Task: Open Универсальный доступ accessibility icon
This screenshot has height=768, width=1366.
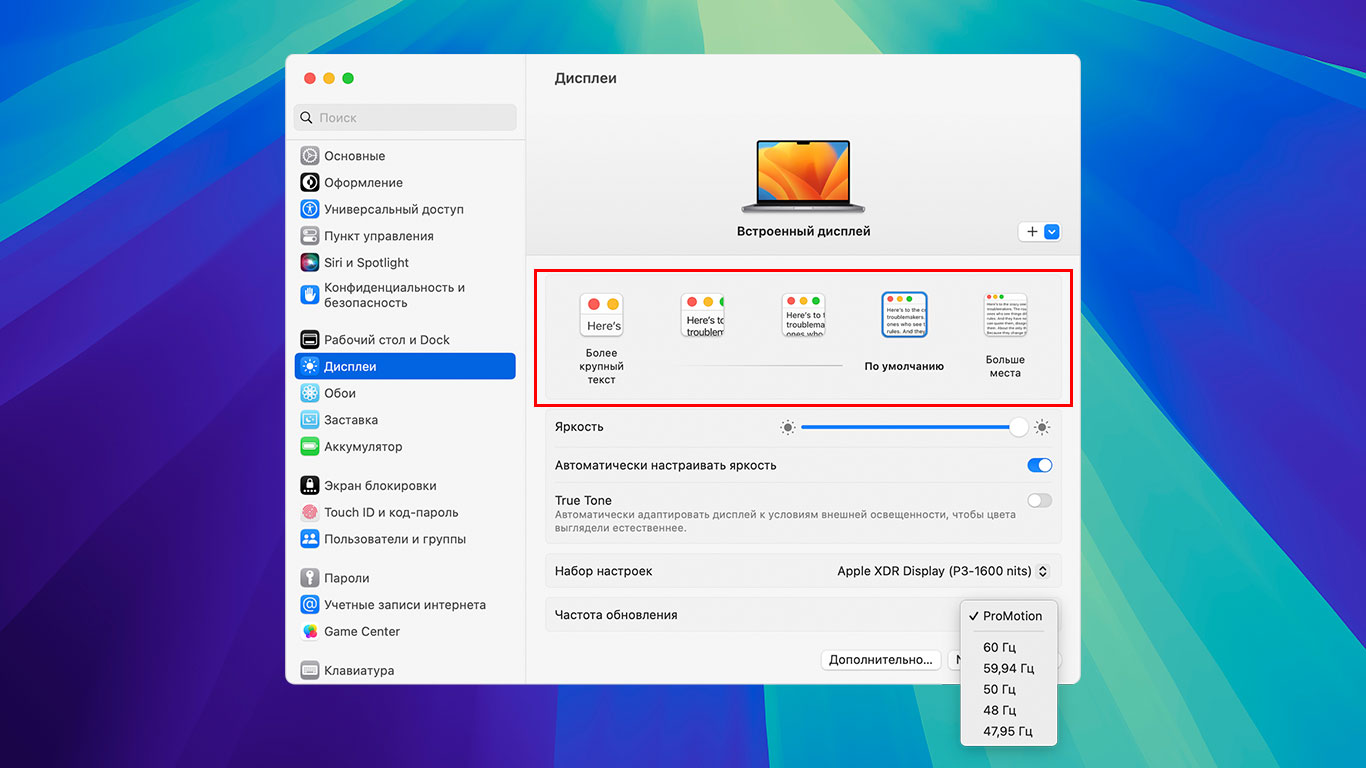Action: (x=309, y=210)
